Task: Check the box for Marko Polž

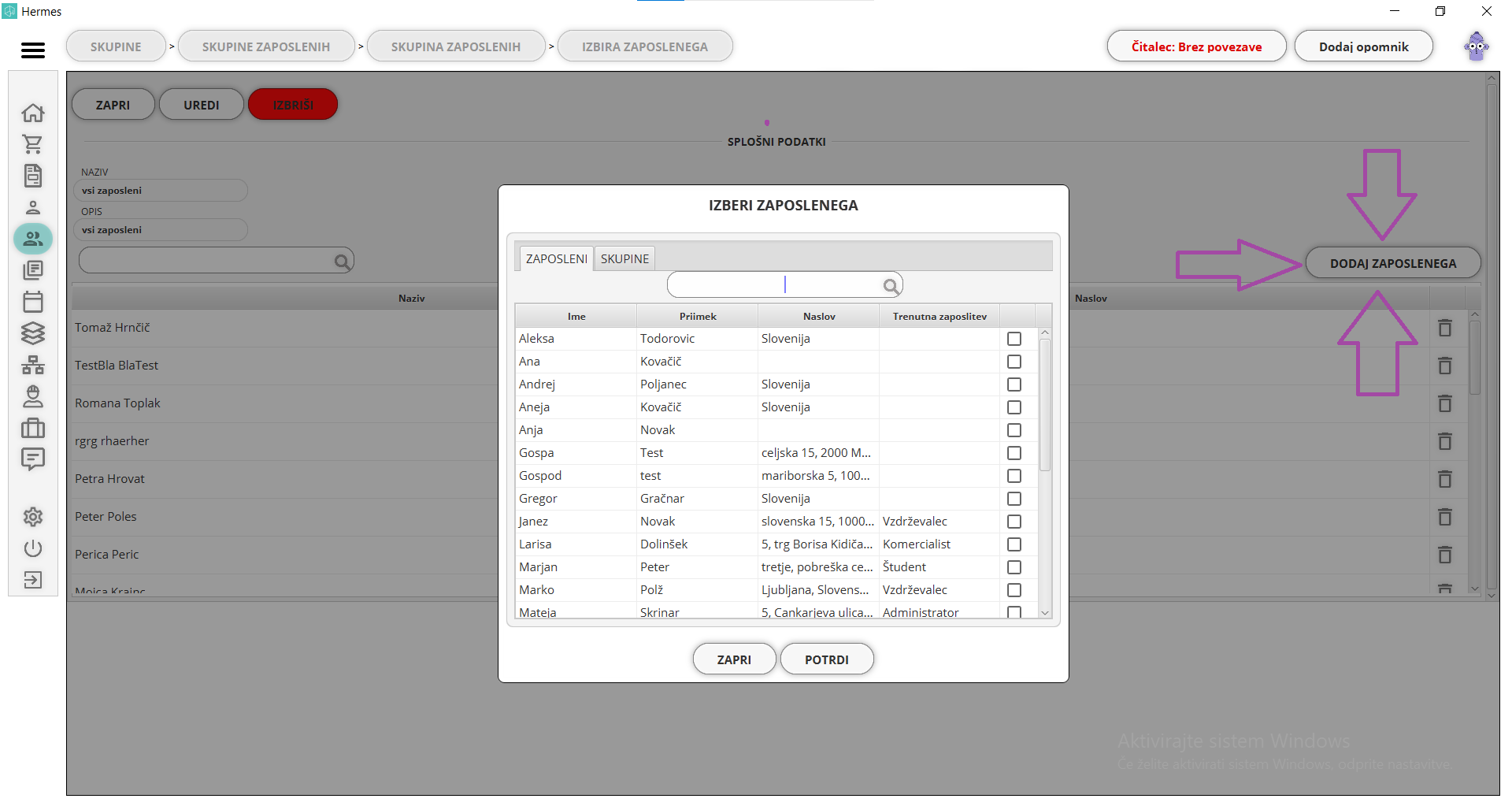Action: coord(1014,590)
